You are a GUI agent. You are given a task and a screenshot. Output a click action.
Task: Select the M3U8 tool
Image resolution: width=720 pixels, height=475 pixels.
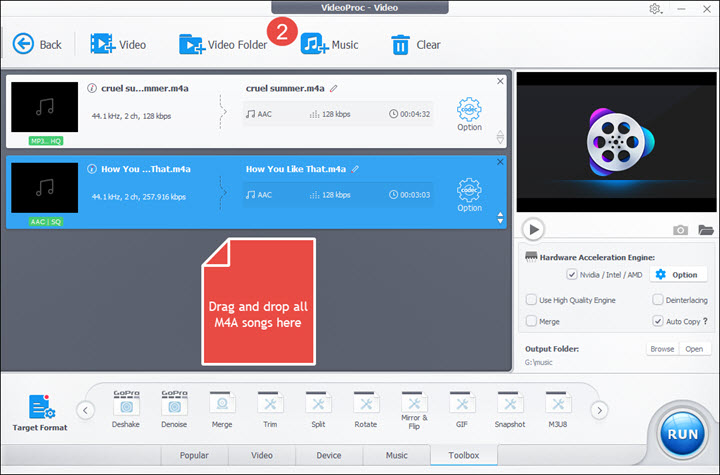tap(558, 409)
